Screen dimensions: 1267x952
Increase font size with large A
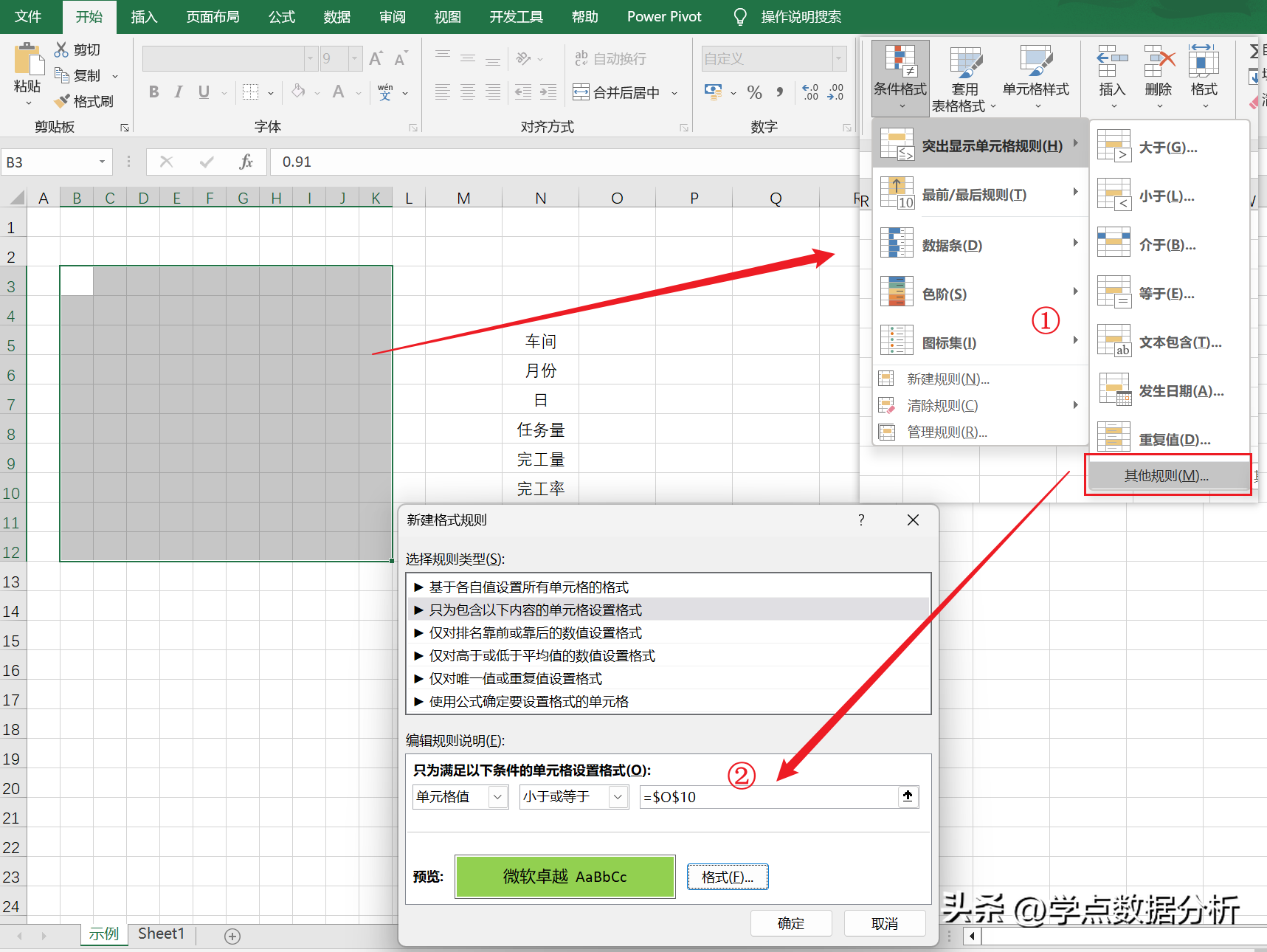tap(376, 58)
